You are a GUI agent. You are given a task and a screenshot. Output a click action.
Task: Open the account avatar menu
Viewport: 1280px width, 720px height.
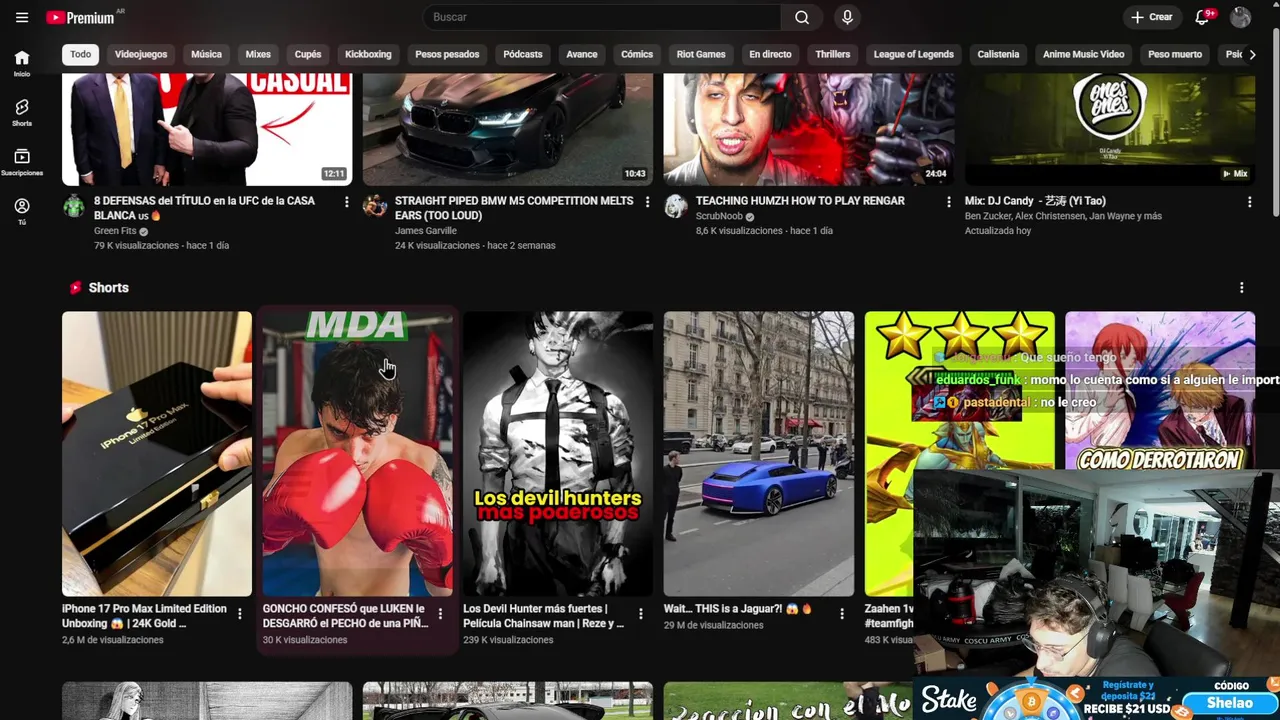1241,17
